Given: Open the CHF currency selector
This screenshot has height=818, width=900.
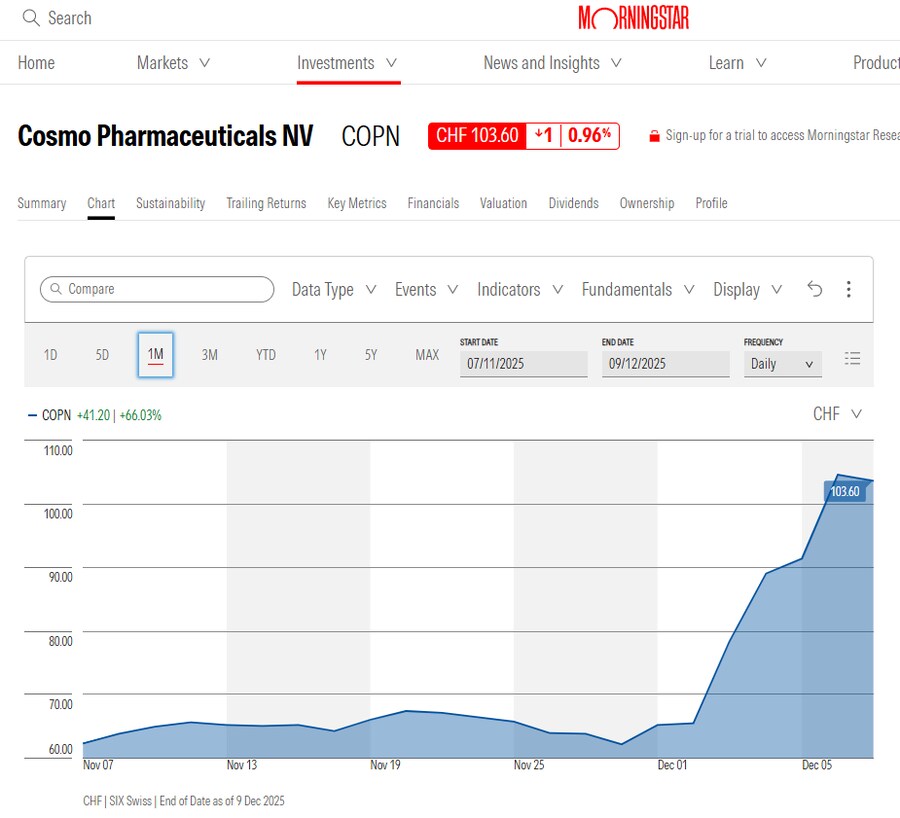Looking at the screenshot, I should pos(837,414).
